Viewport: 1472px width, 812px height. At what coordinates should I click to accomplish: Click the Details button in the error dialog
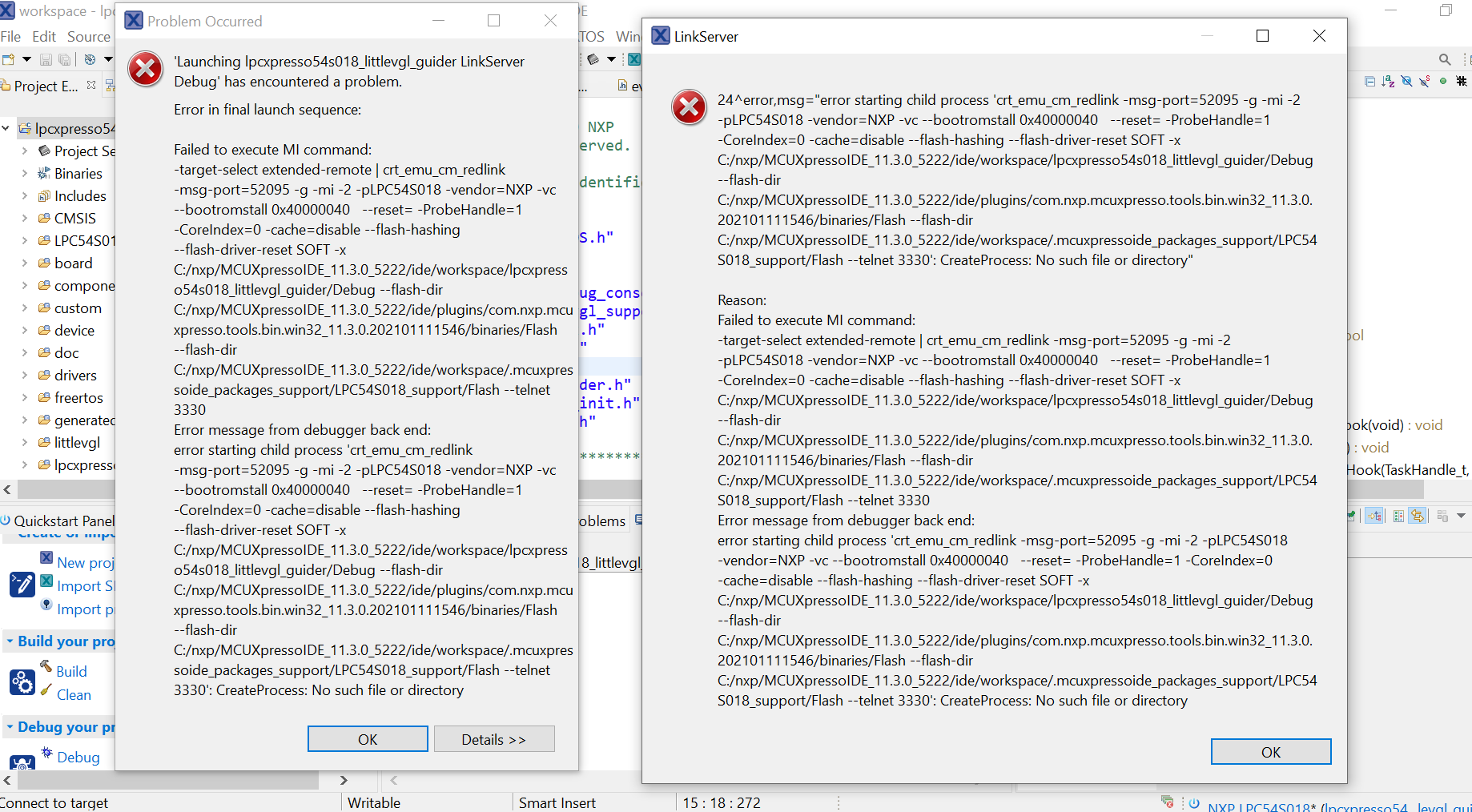pos(493,738)
